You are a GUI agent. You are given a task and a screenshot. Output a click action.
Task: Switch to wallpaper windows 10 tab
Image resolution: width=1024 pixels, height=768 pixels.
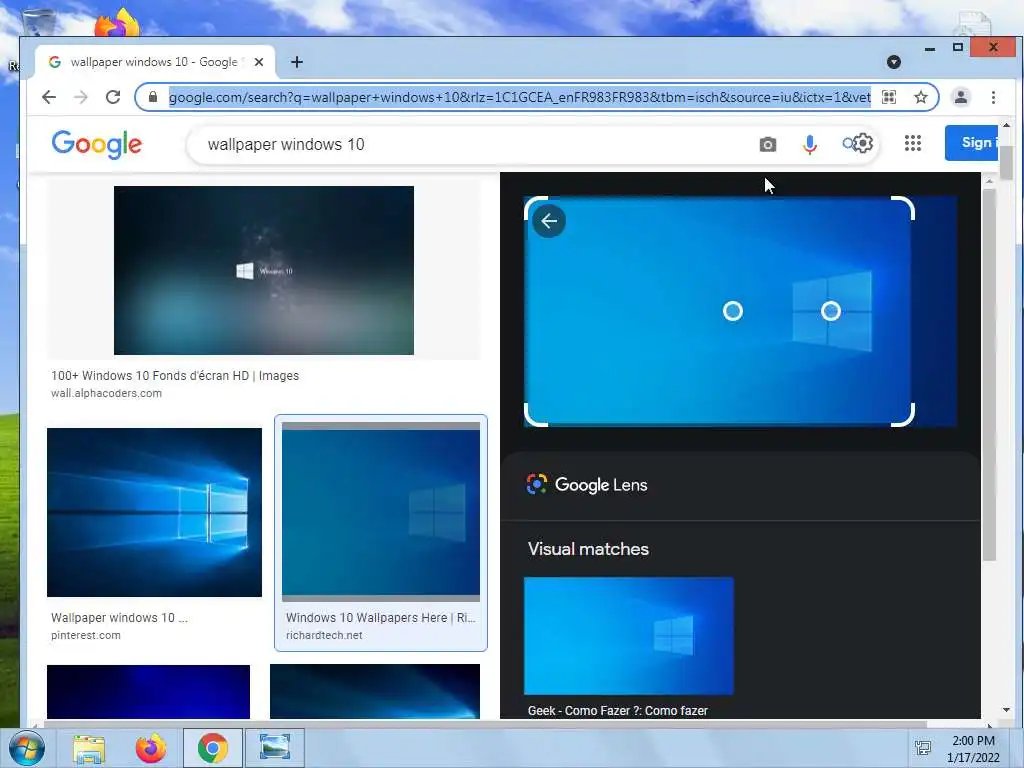point(154,62)
